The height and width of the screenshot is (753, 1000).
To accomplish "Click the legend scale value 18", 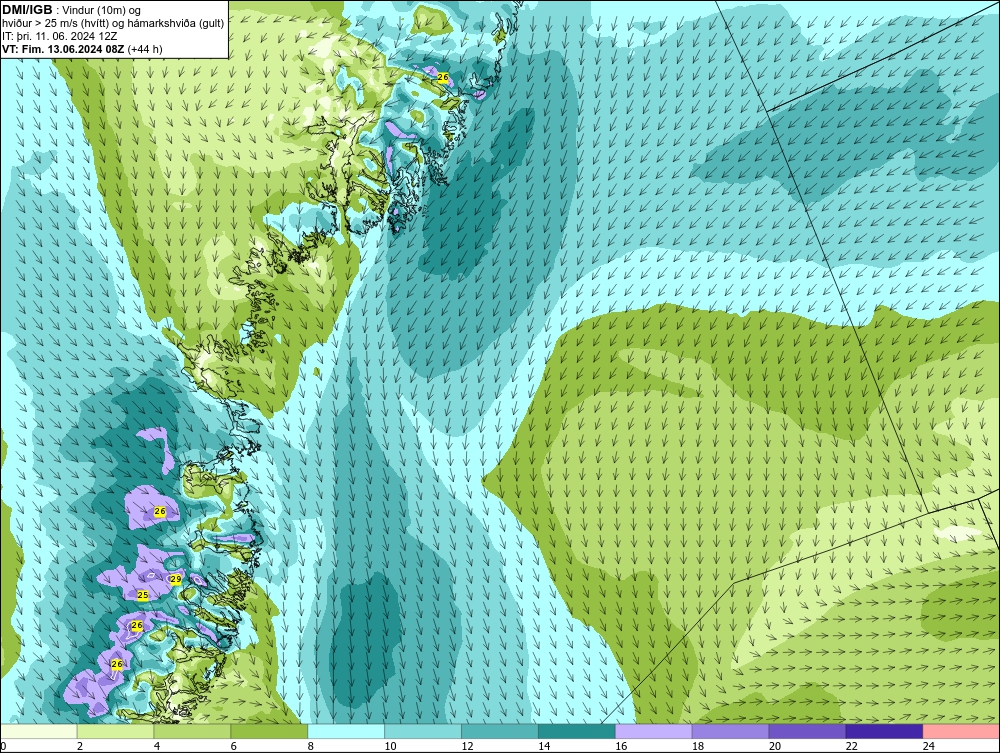I will [698, 746].
